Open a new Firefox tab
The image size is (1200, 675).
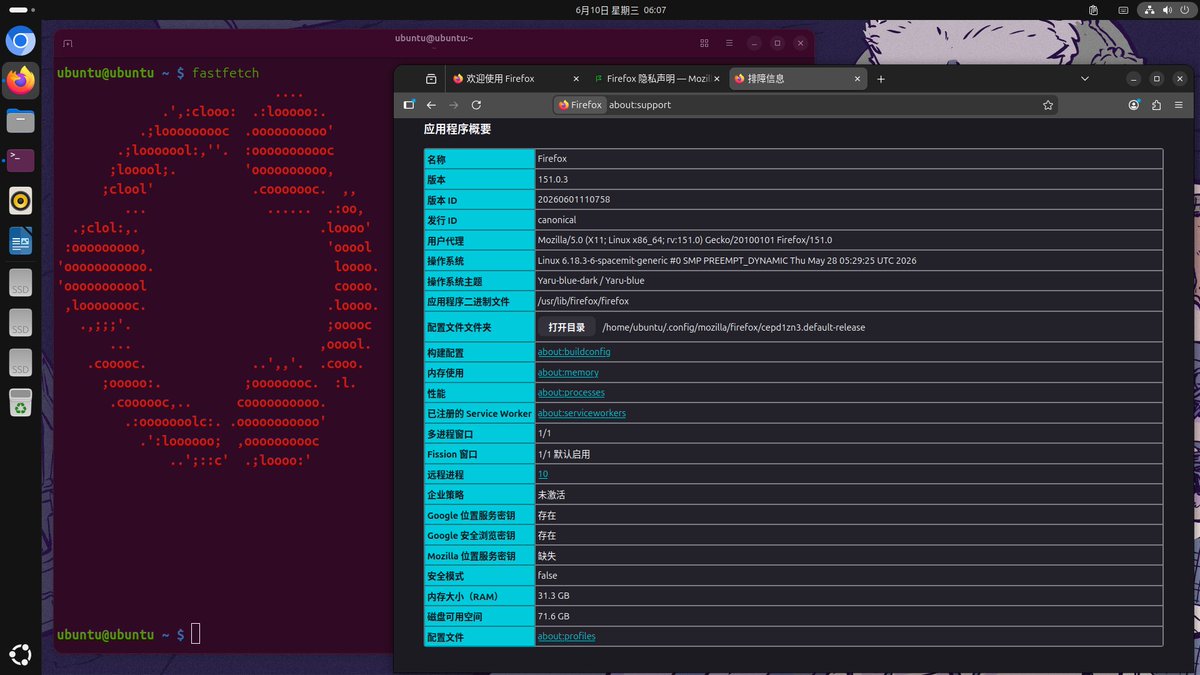pos(881,79)
